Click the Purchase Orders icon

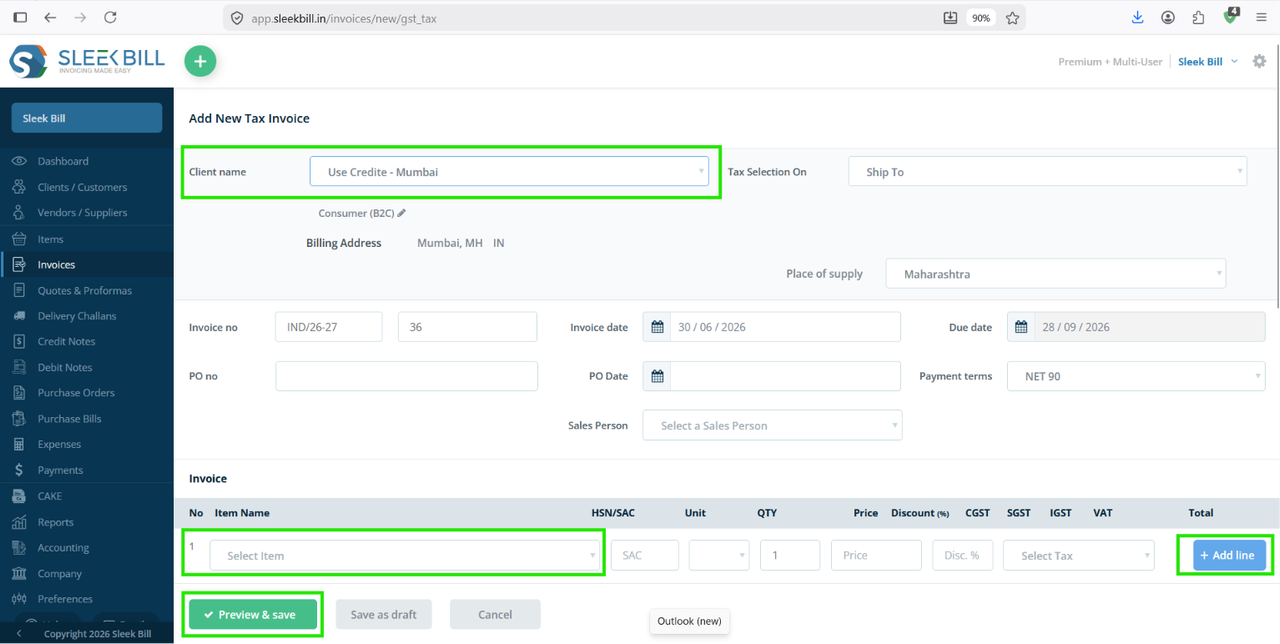pos(19,393)
